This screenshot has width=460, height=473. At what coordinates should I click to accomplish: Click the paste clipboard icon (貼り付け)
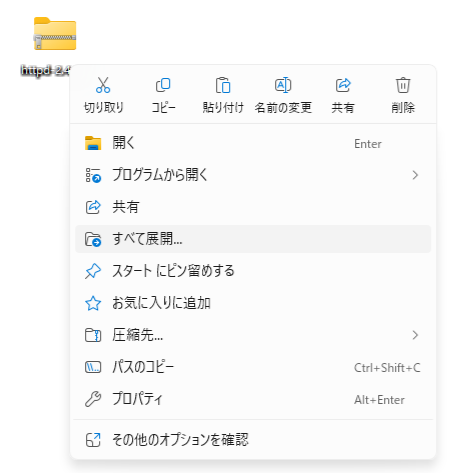223,85
